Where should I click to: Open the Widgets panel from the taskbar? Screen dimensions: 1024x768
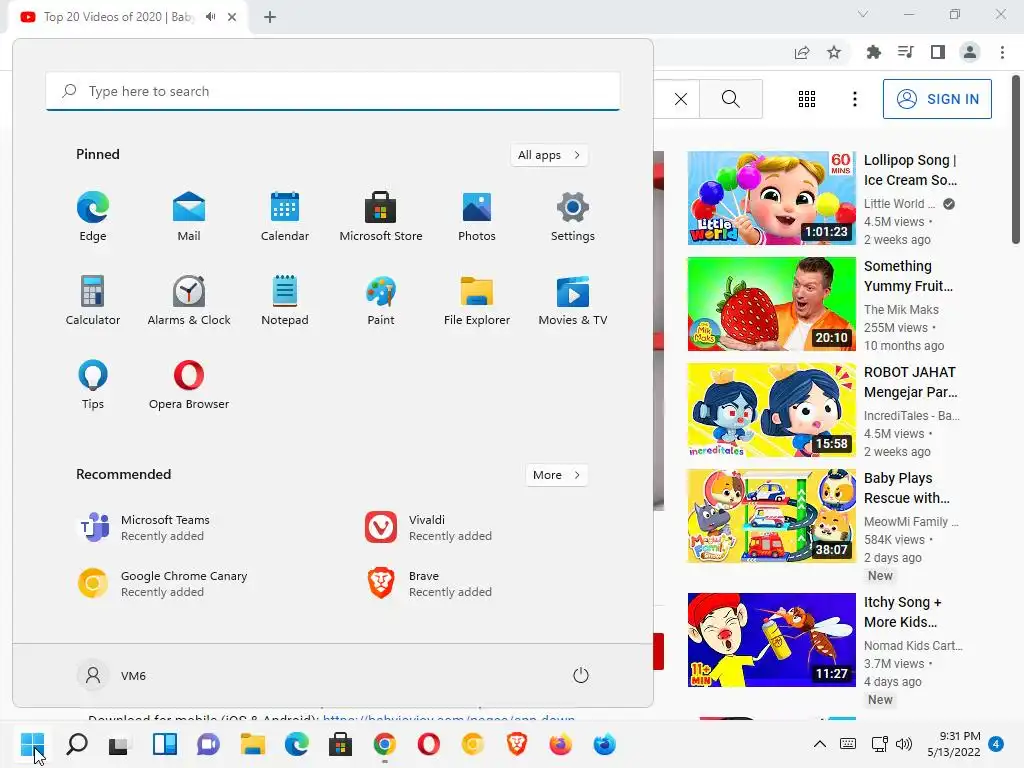pyautogui.click(x=165, y=744)
